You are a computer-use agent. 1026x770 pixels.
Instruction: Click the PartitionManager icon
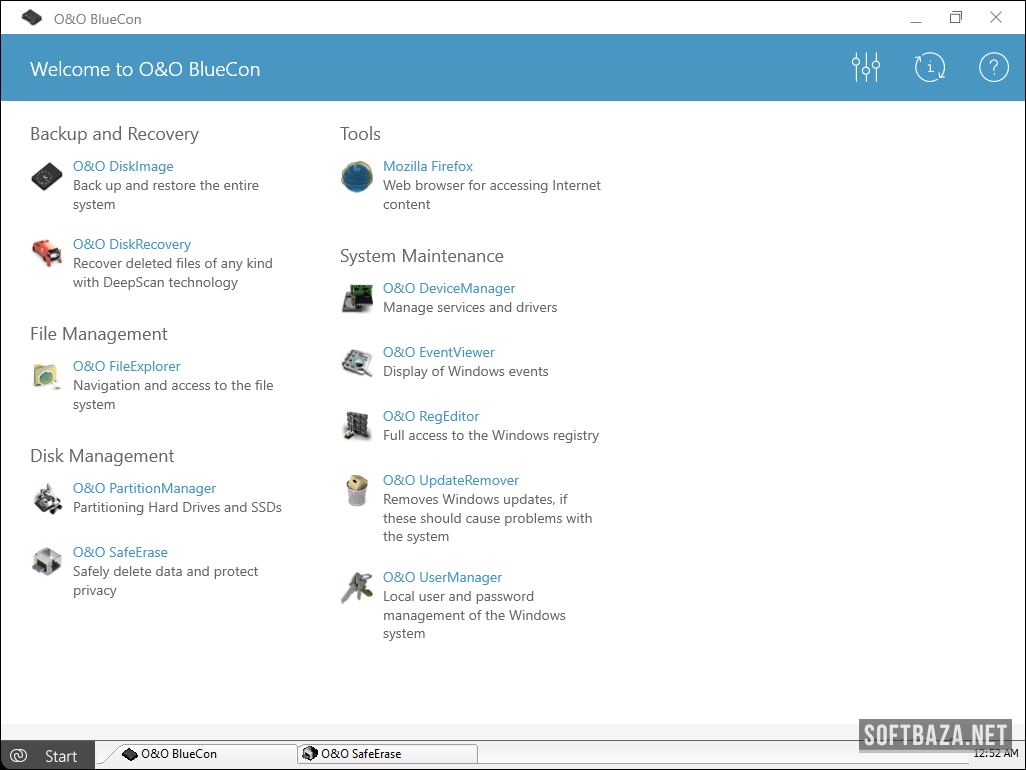coord(46,498)
